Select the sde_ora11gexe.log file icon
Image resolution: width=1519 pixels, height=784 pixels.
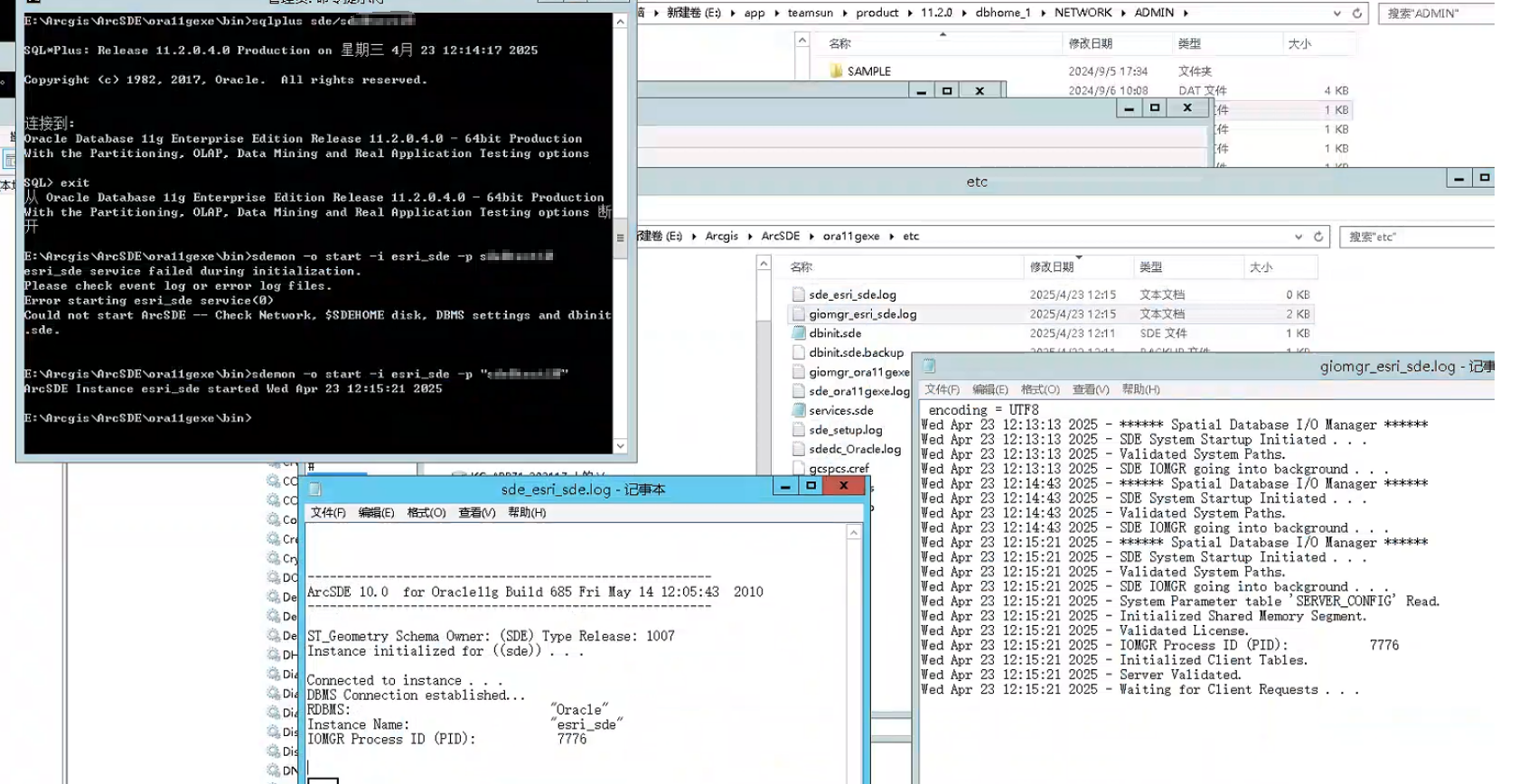[798, 391]
